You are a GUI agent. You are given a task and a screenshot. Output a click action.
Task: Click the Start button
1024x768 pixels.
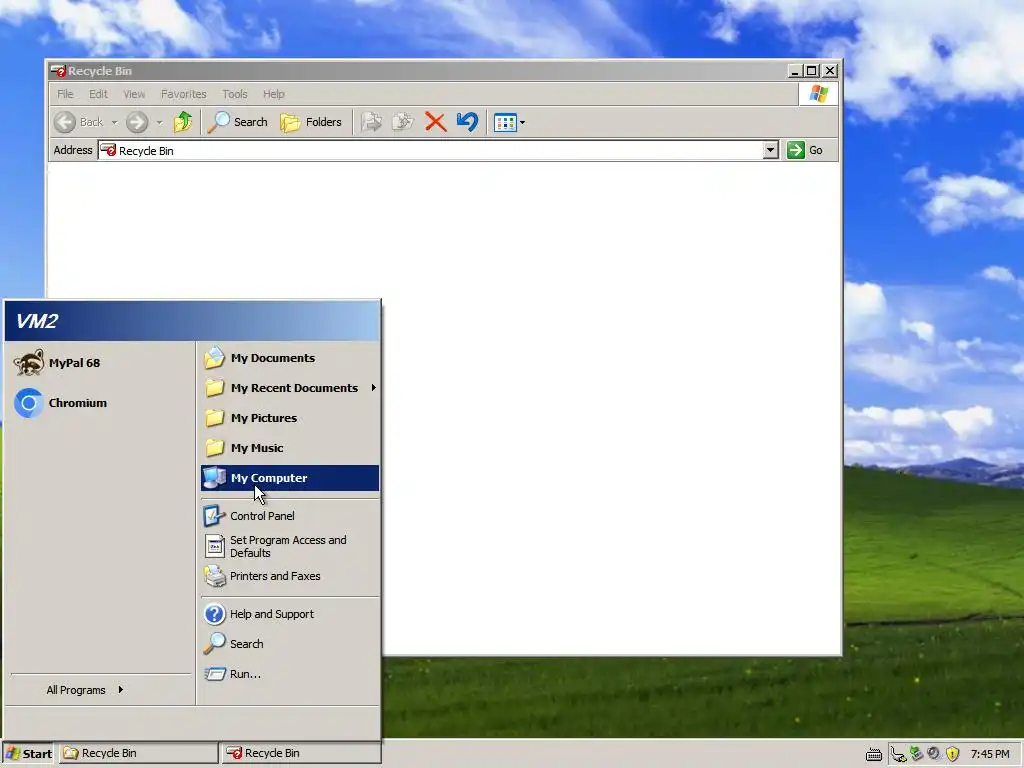click(x=29, y=754)
